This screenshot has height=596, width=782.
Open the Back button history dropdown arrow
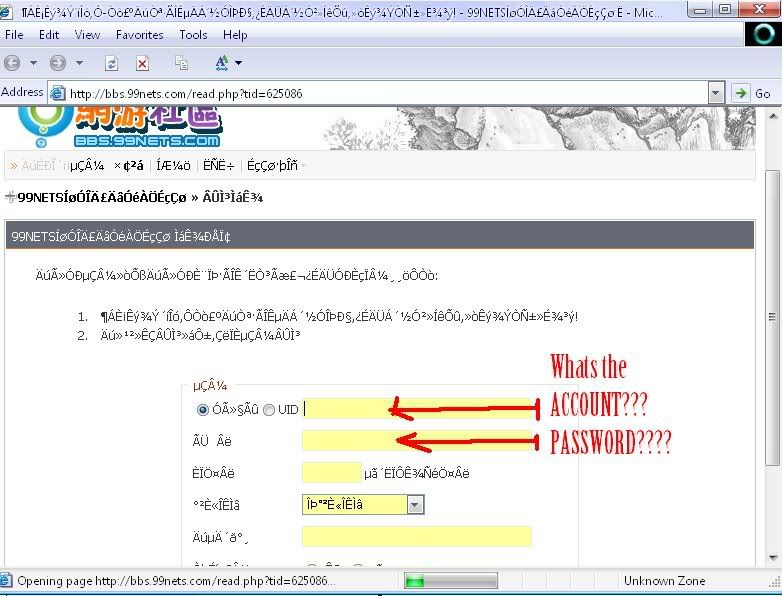(x=33, y=63)
